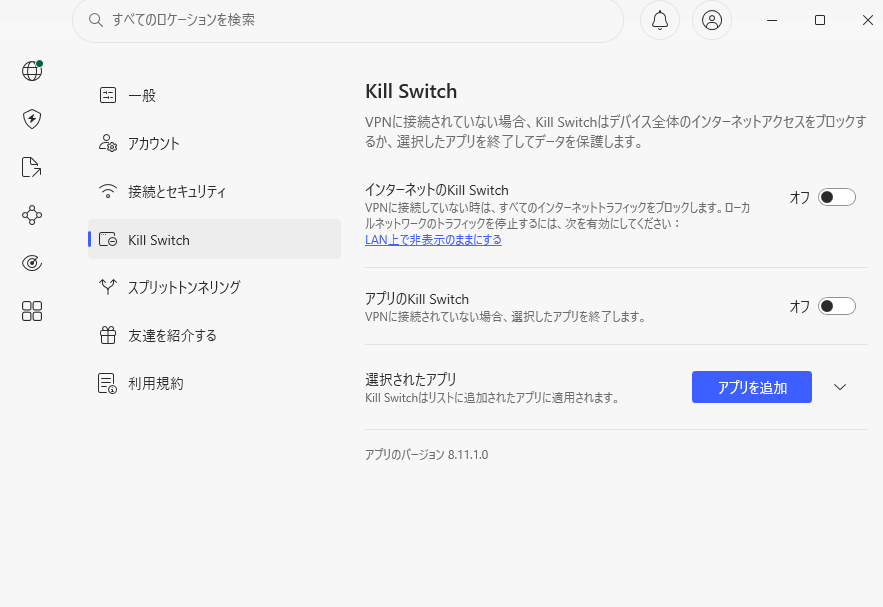Click the 選択されたアプリ label
Screen dimensions: 883x607
411,379
